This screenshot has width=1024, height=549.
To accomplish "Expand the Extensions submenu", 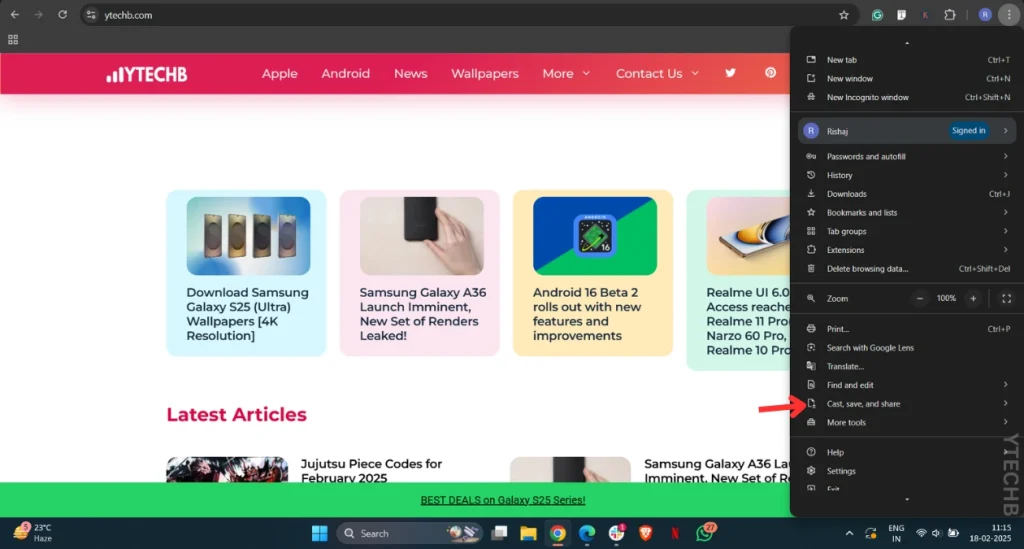I will 908,250.
